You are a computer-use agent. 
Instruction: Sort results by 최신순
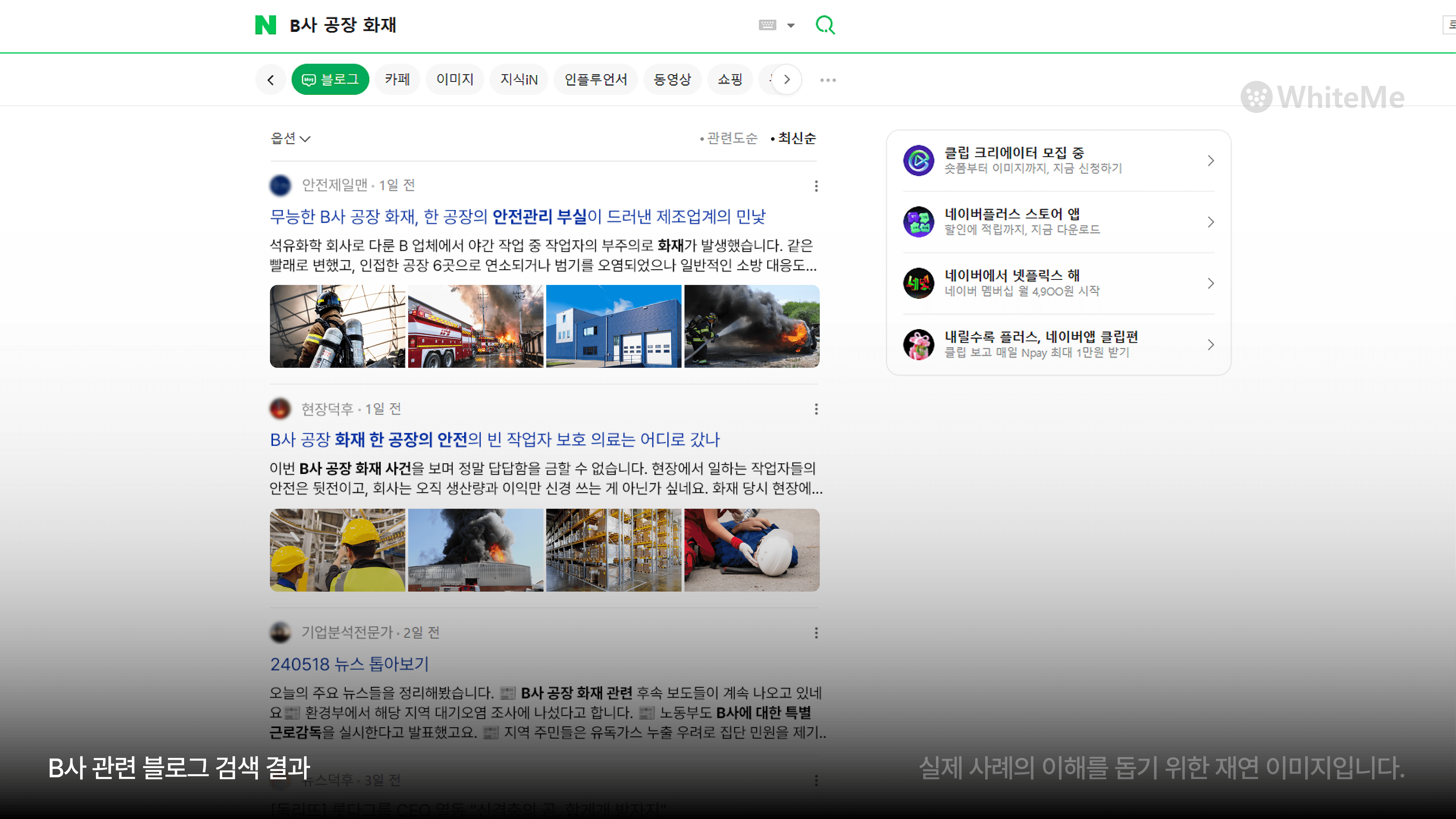click(794, 138)
